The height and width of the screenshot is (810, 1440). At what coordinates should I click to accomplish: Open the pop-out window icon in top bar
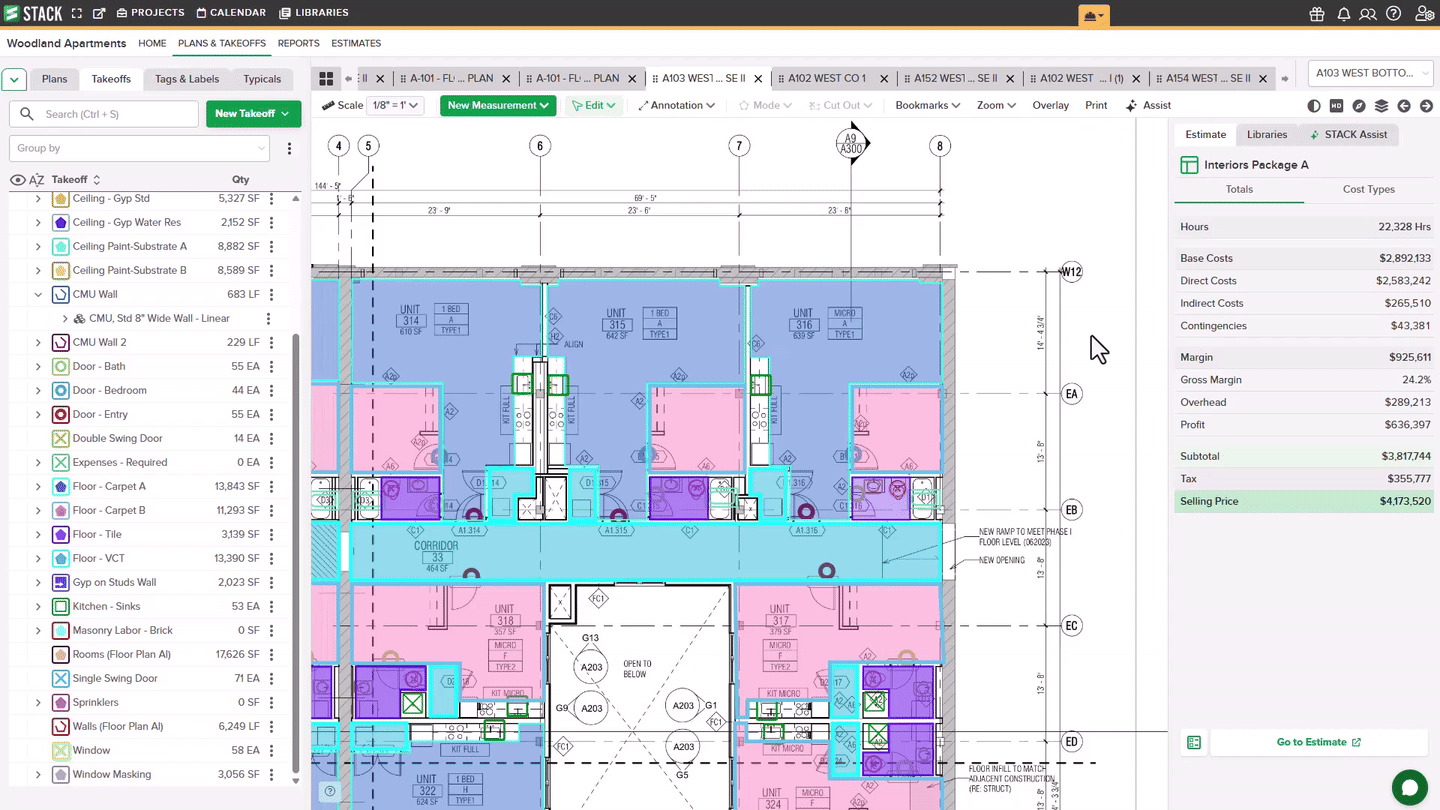pyautogui.click(x=99, y=13)
